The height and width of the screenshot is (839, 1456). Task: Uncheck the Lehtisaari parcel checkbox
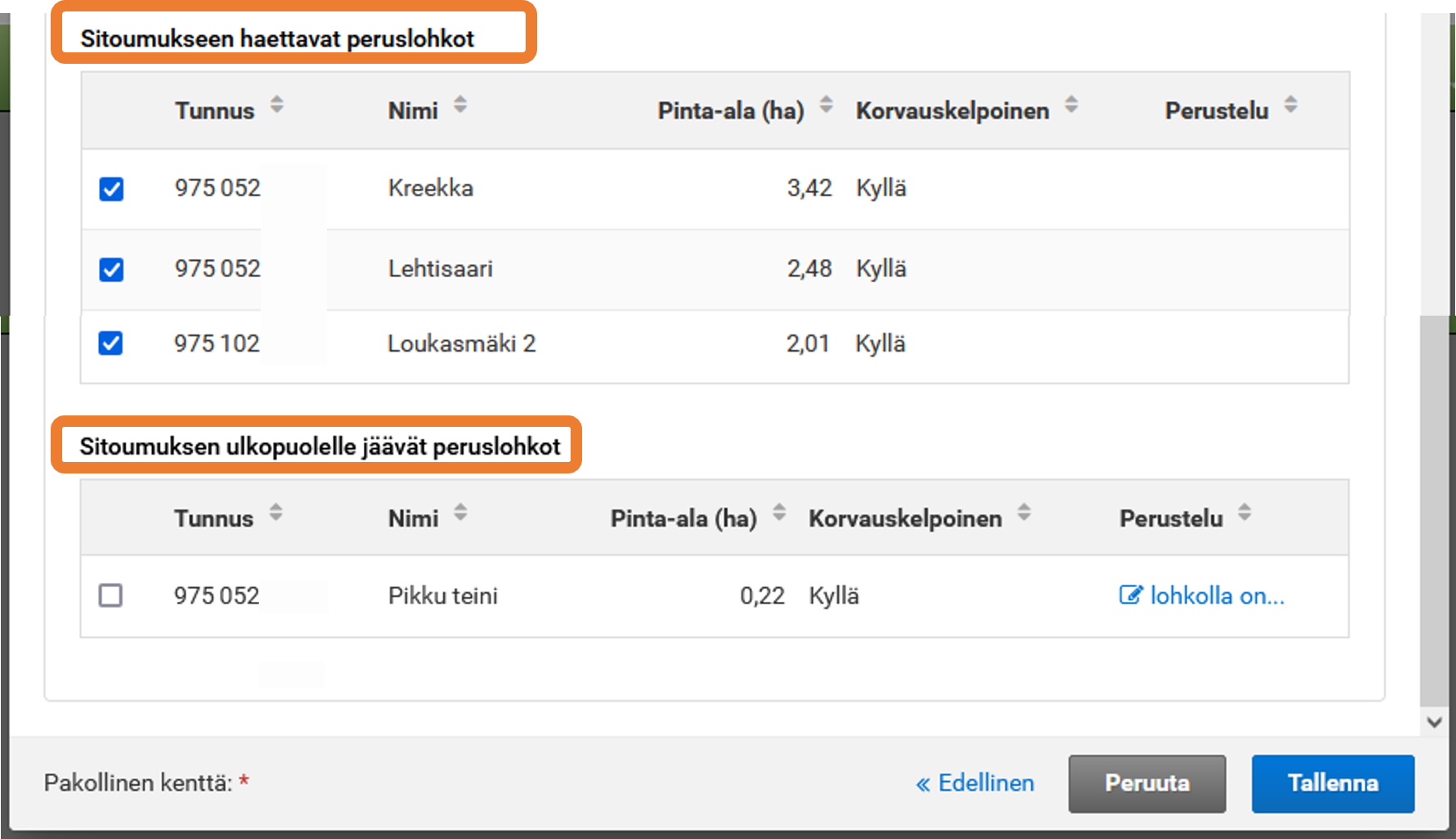click(x=111, y=269)
